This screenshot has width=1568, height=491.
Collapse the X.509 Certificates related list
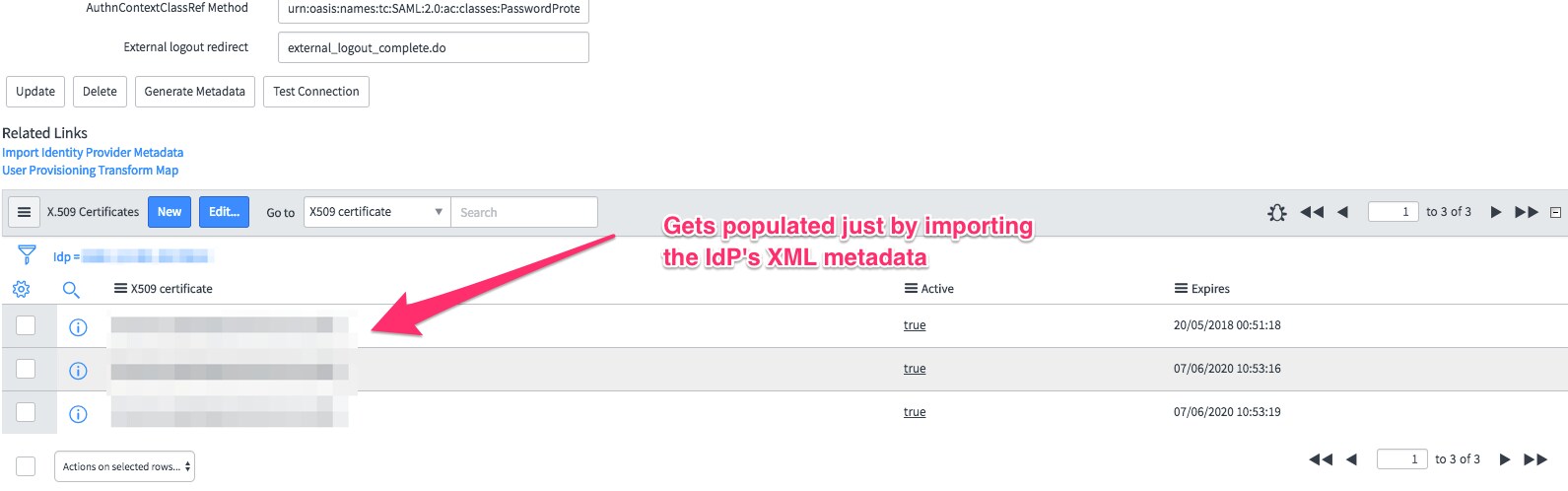pos(1555,212)
